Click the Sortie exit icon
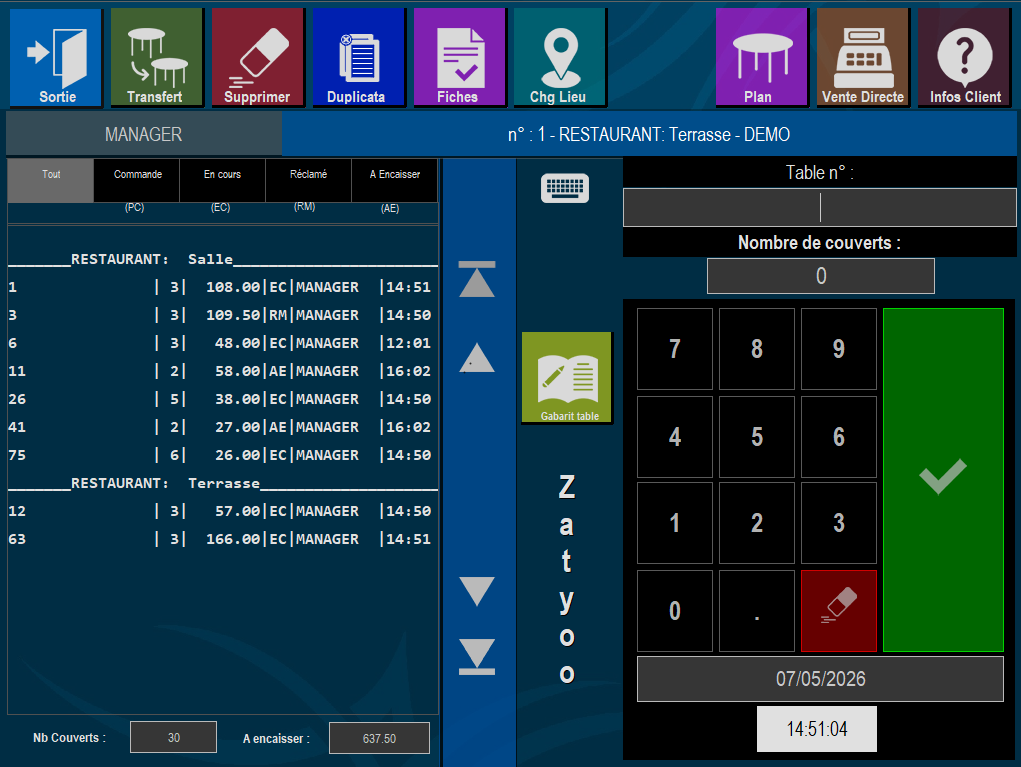 56,57
